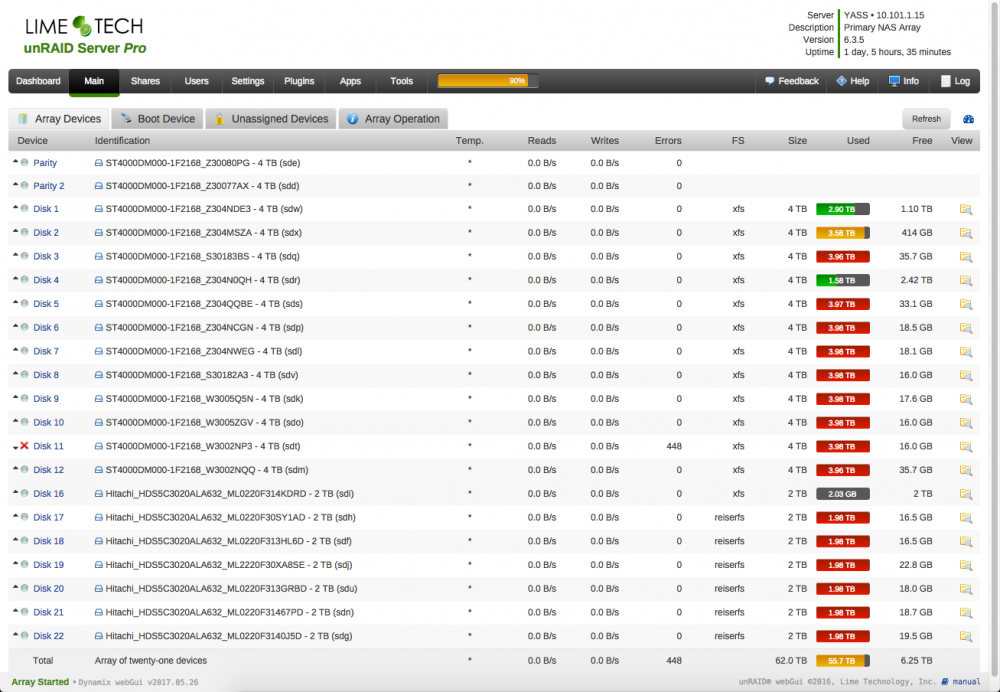The width and height of the screenshot is (1000, 692).
Task: Collapse the Disk 11 down arrow
Action: (x=15, y=447)
